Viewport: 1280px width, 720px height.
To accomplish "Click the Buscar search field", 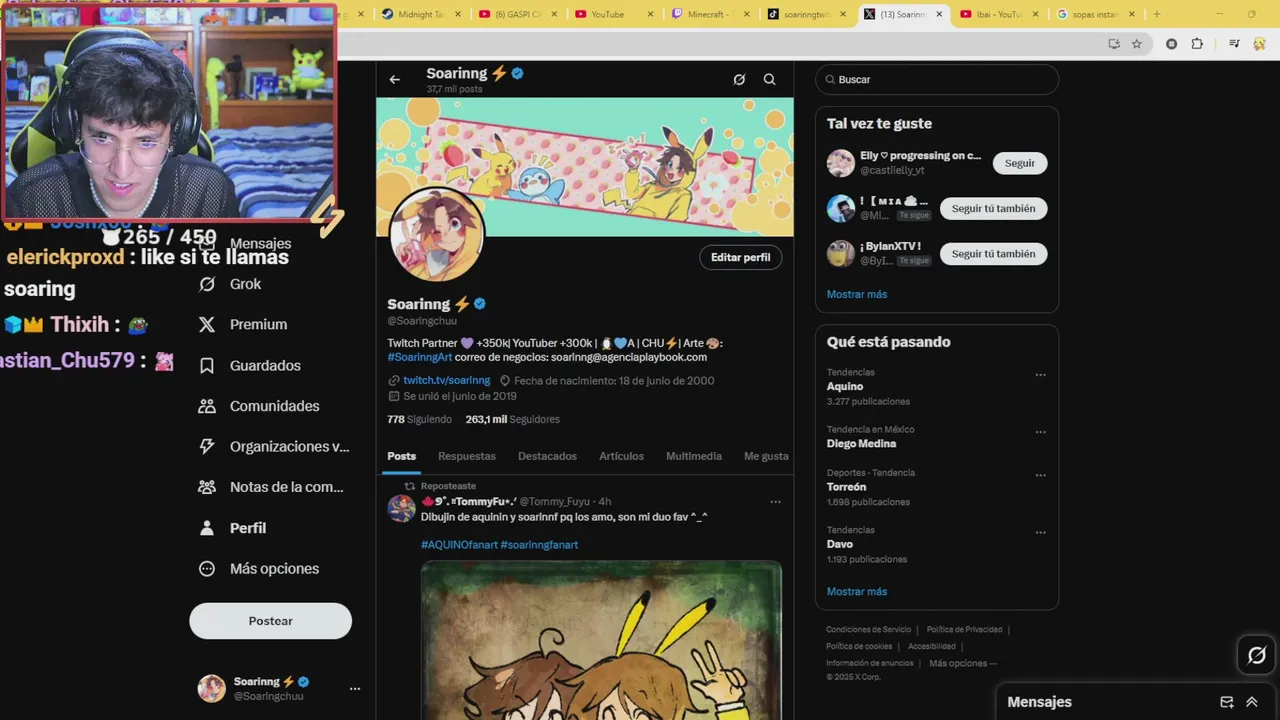I will click(936, 79).
